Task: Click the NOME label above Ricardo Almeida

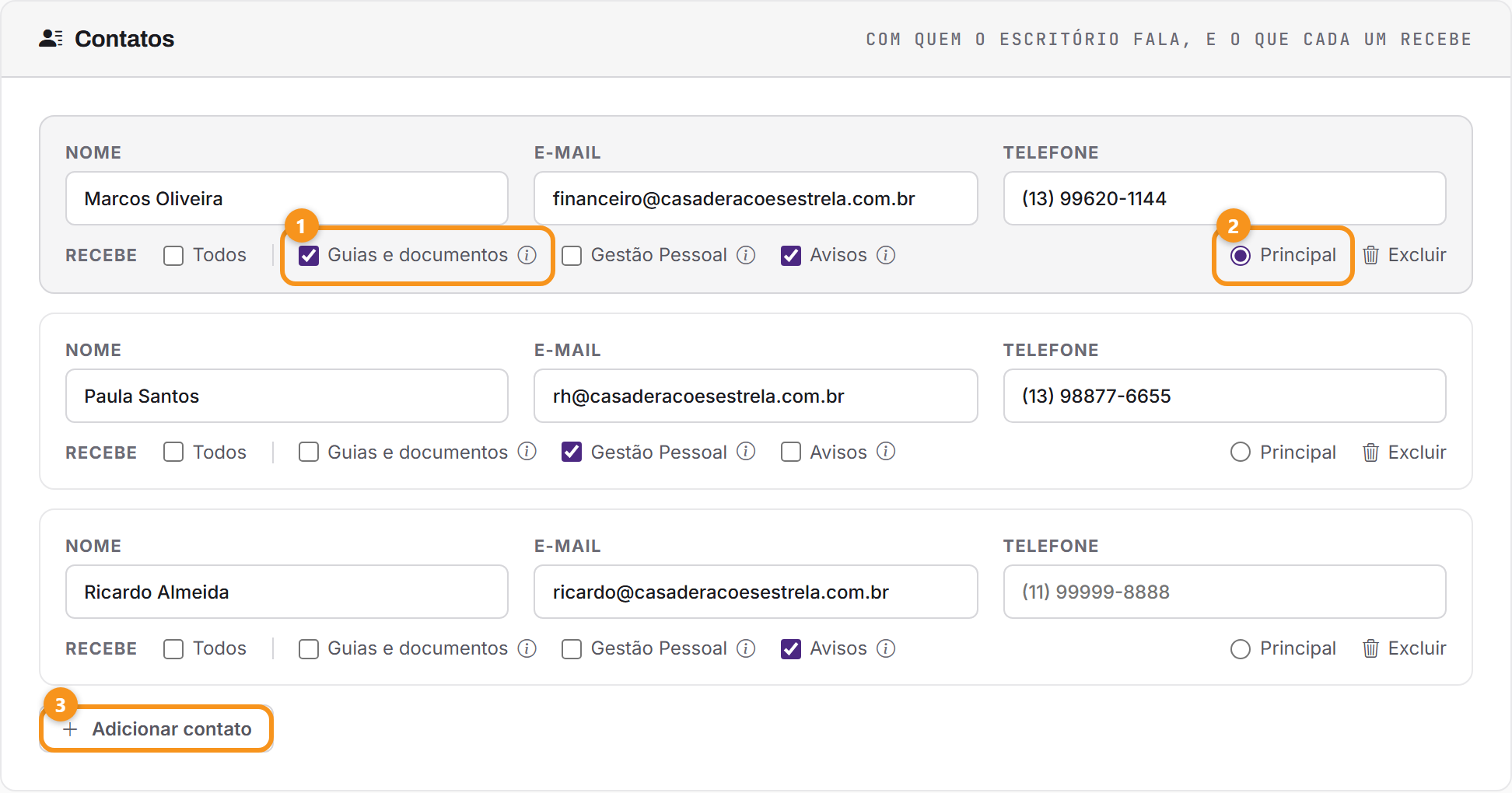Action: point(93,546)
